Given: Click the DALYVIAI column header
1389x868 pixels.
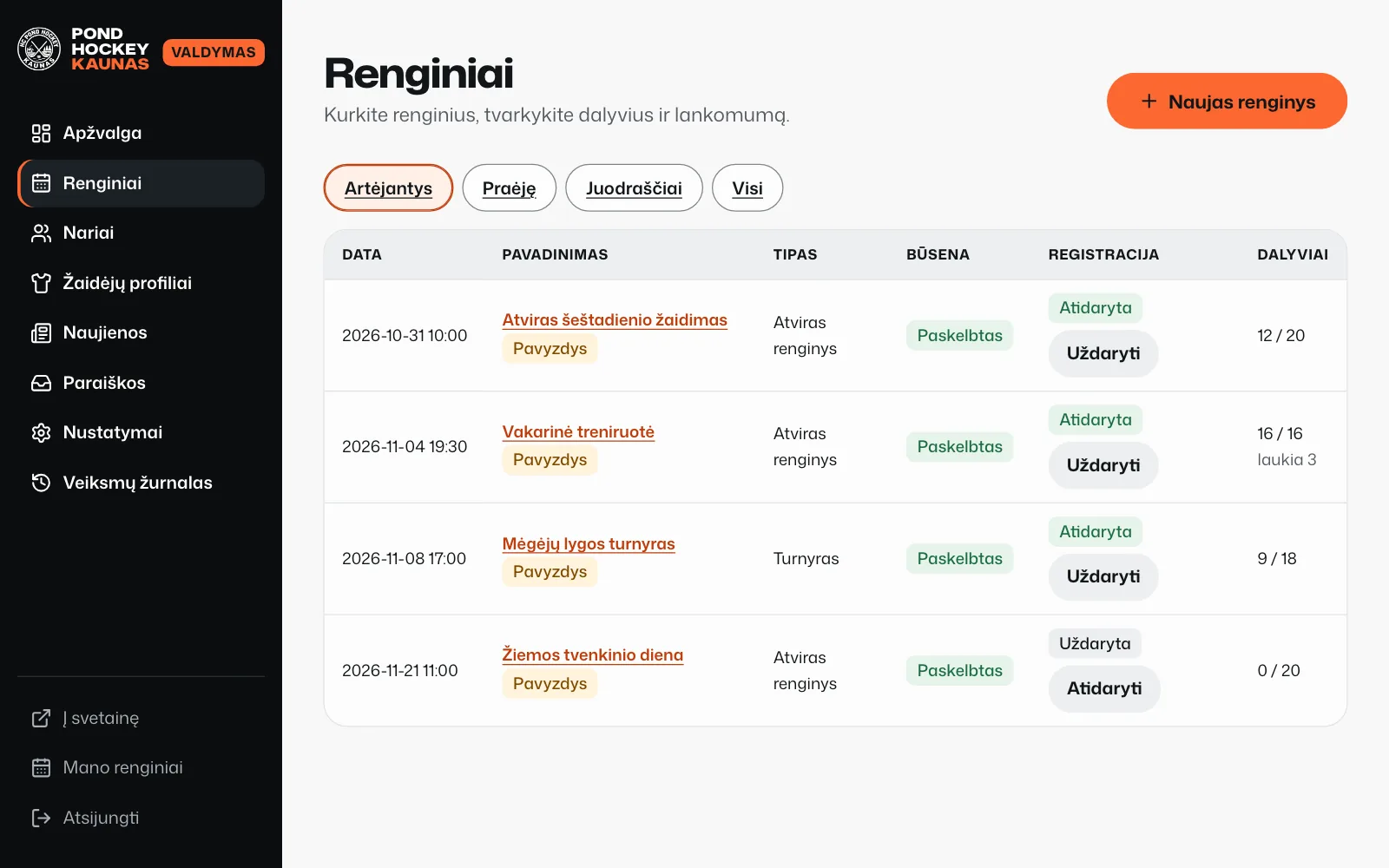Looking at the screenshot, I should coord(1293,254).
